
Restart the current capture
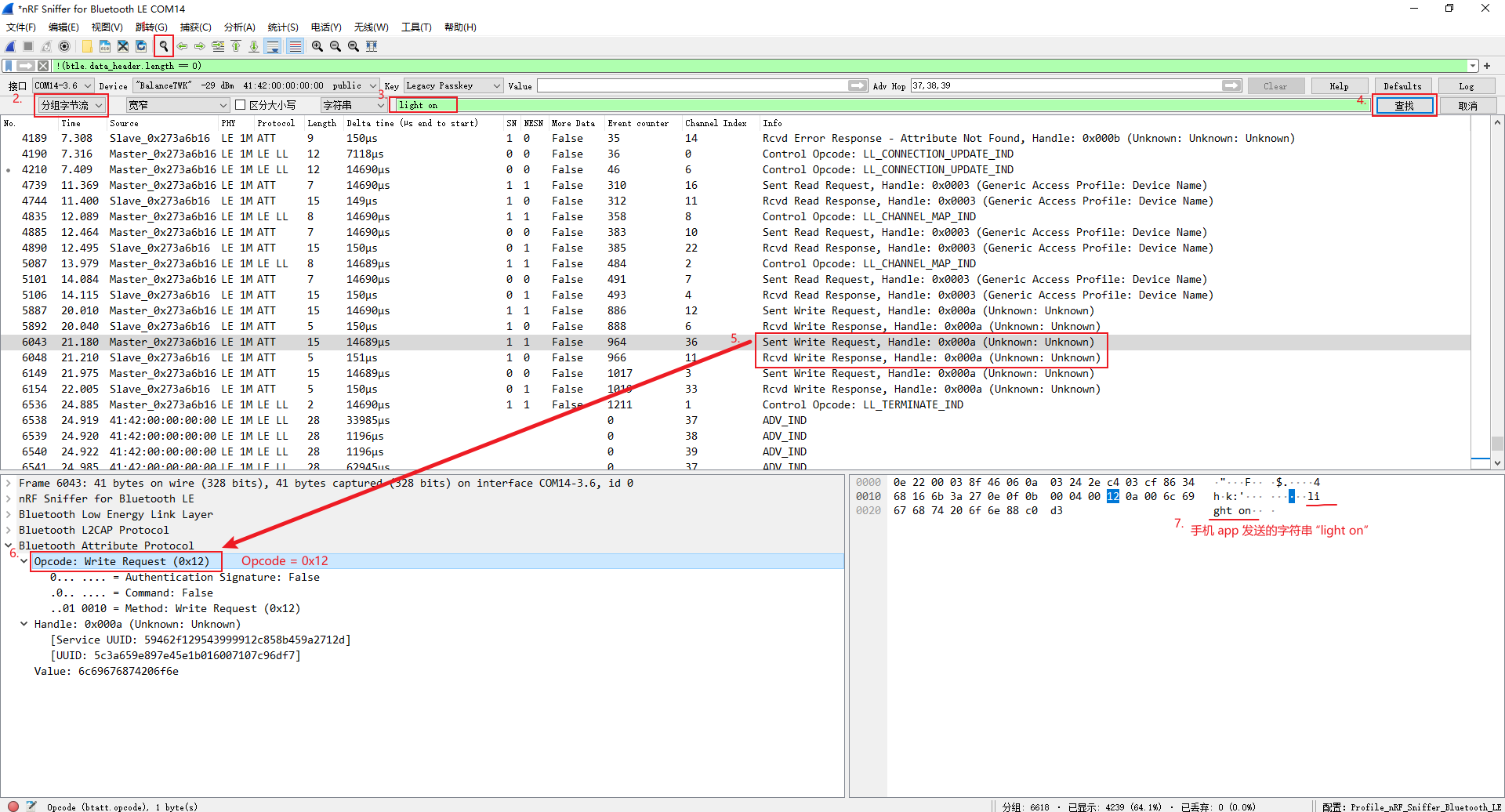(46, 46)
